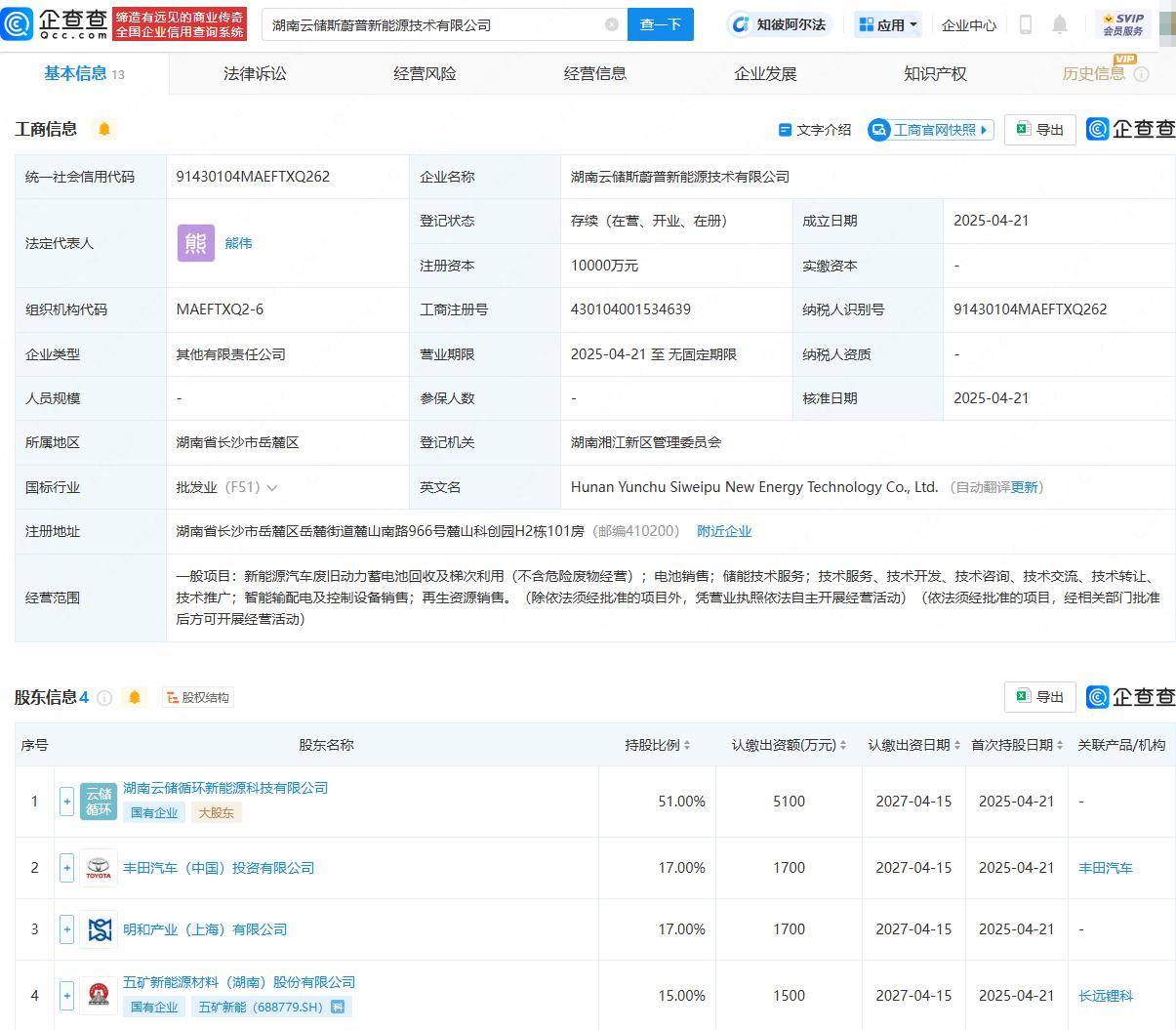
Task: Switch to the 法律诉讼 tab
Action: pos(254,72)
